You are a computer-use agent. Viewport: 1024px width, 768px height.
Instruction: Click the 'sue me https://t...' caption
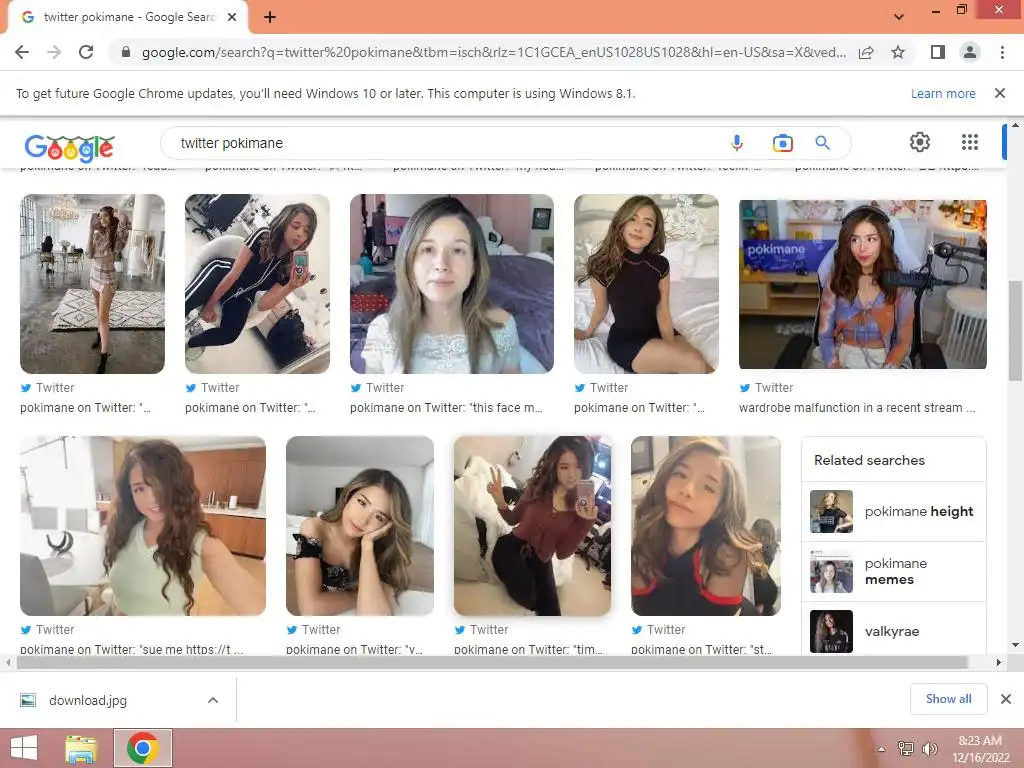[131, 649]
